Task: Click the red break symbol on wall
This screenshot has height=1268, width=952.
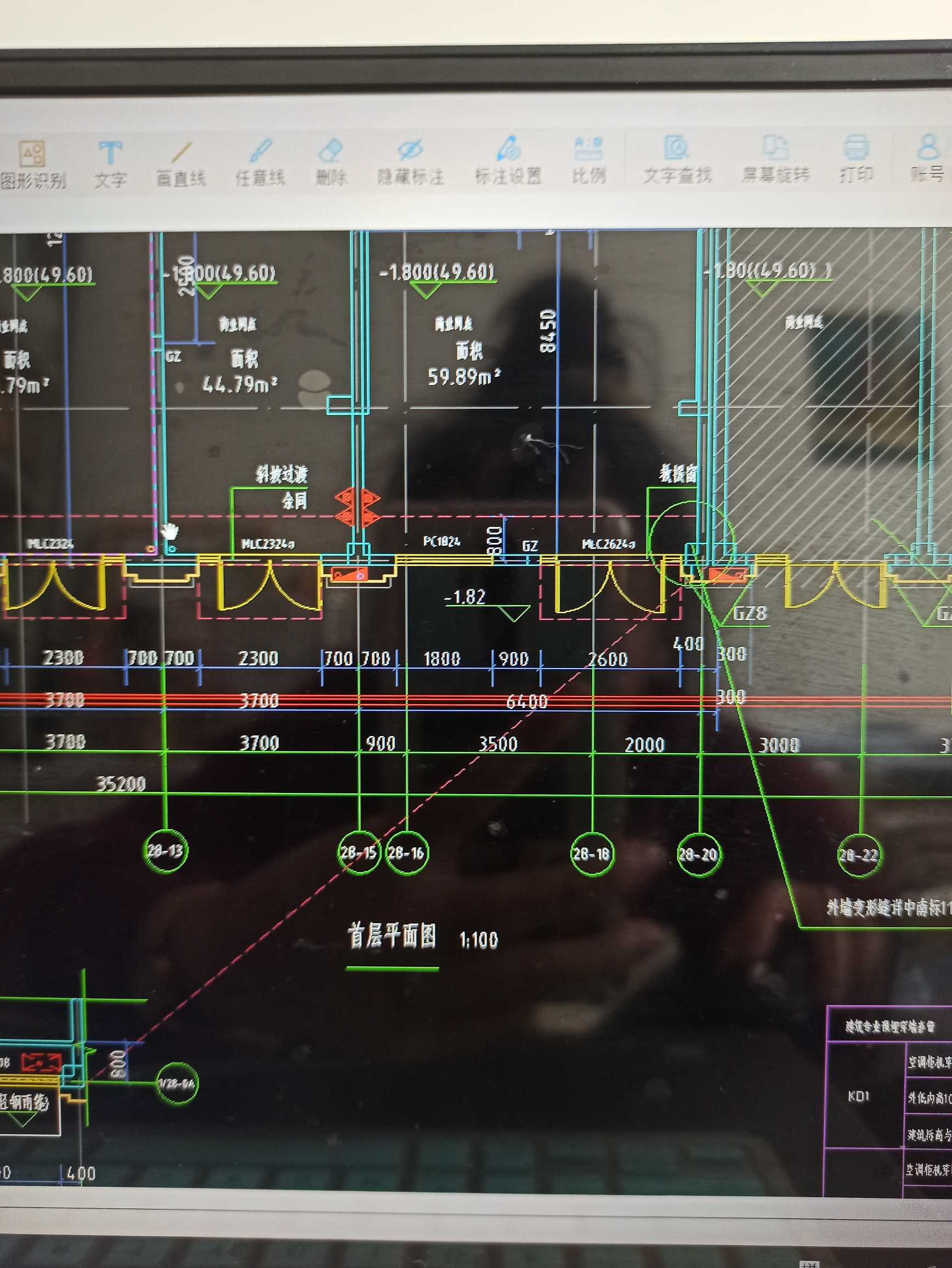Action: (358, 507)
